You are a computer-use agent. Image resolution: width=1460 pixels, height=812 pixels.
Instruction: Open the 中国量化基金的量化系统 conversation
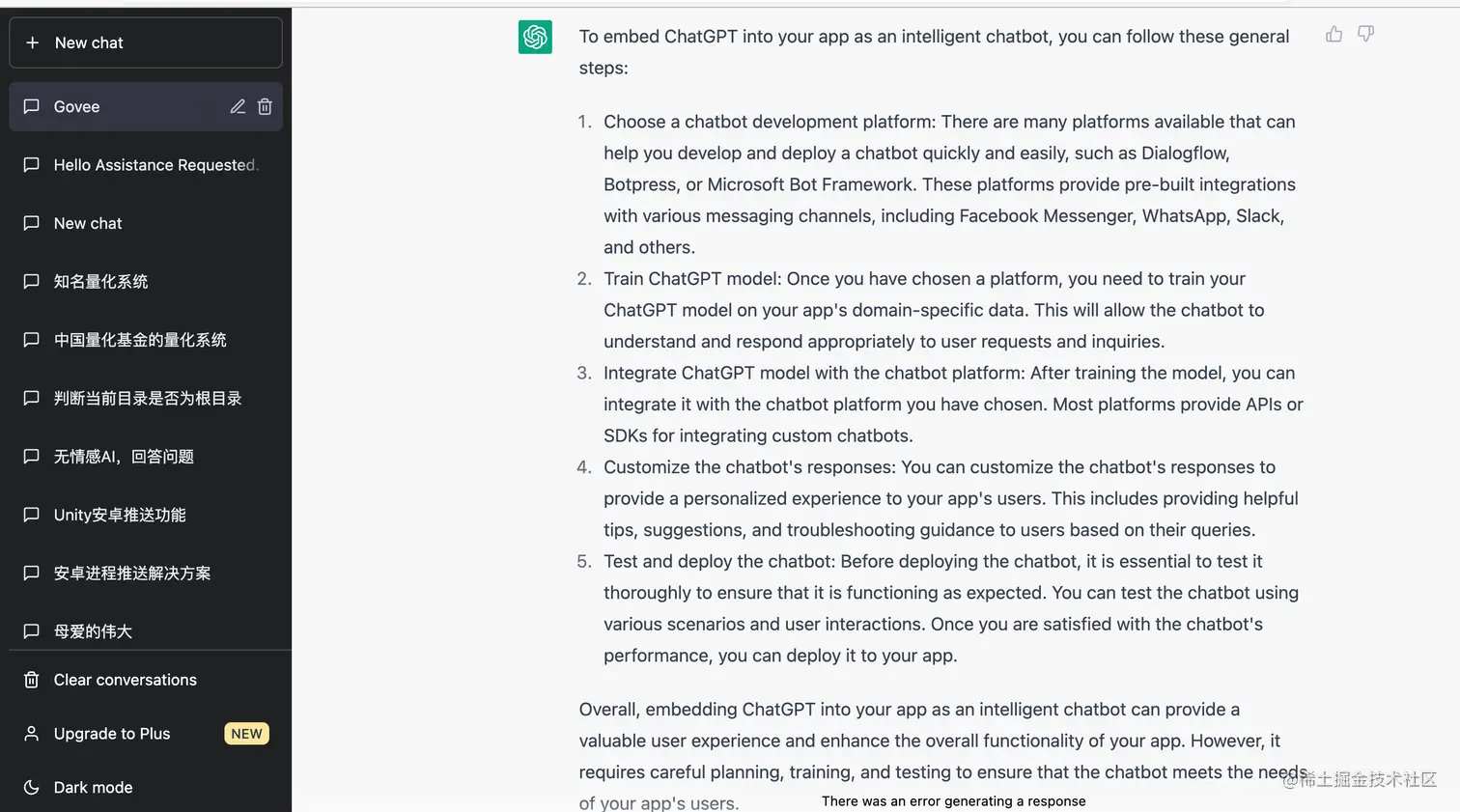[140, 340]
